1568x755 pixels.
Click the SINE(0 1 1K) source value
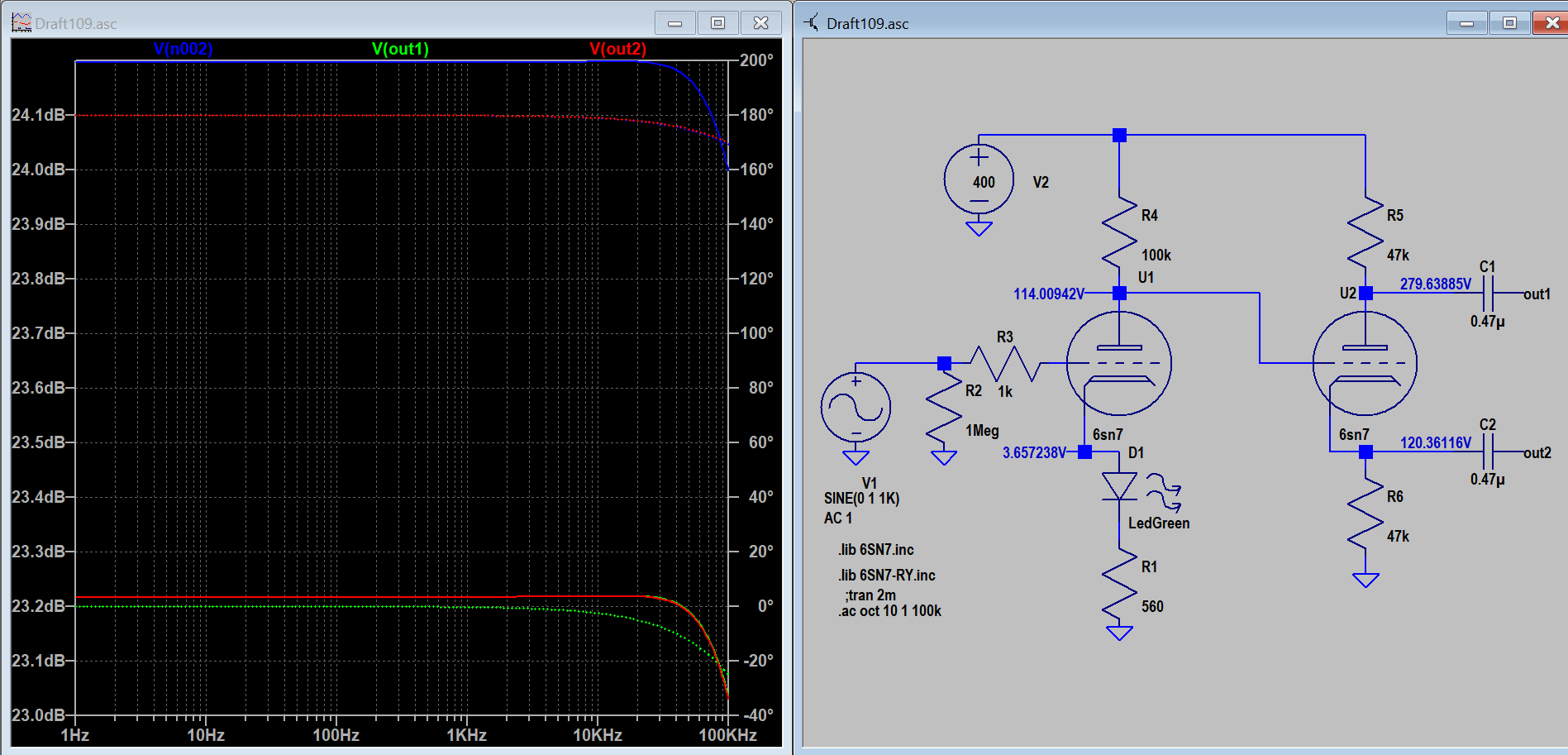tap(861, 499)
